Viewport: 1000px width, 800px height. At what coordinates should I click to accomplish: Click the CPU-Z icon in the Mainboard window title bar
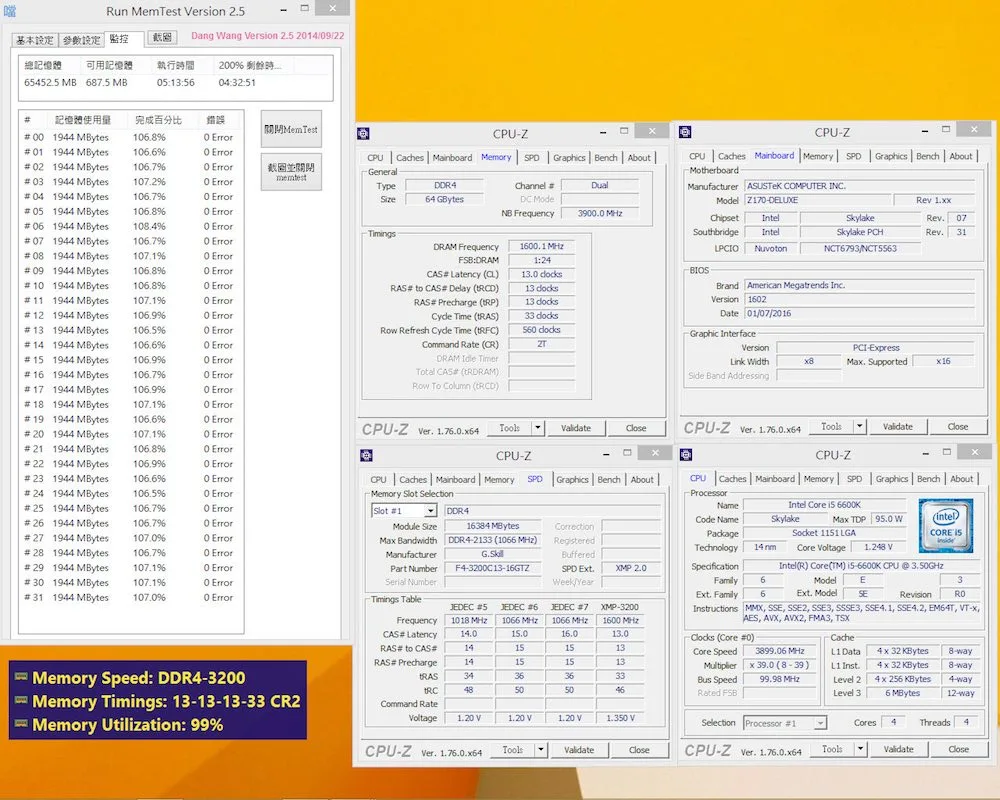pos(686,132)
